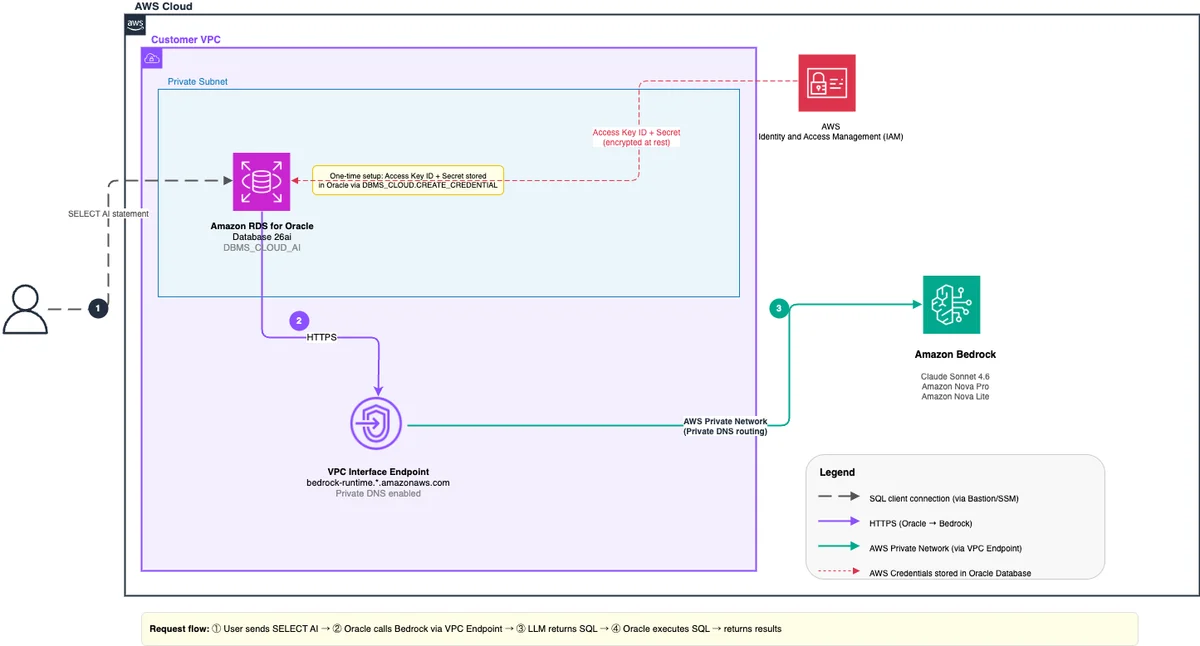The image size is (1200, 646).
Task: Click the 'Customer VPC' label
Action: coord(186,39)
